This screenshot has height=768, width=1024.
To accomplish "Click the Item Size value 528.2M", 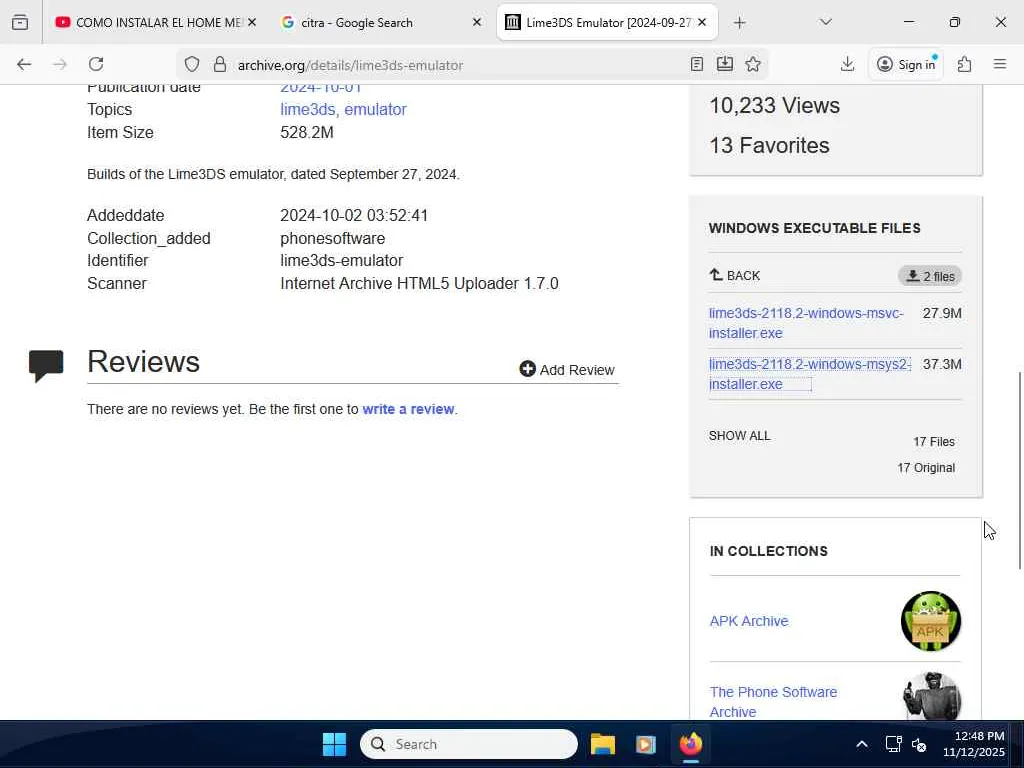I will click(307, 133).
